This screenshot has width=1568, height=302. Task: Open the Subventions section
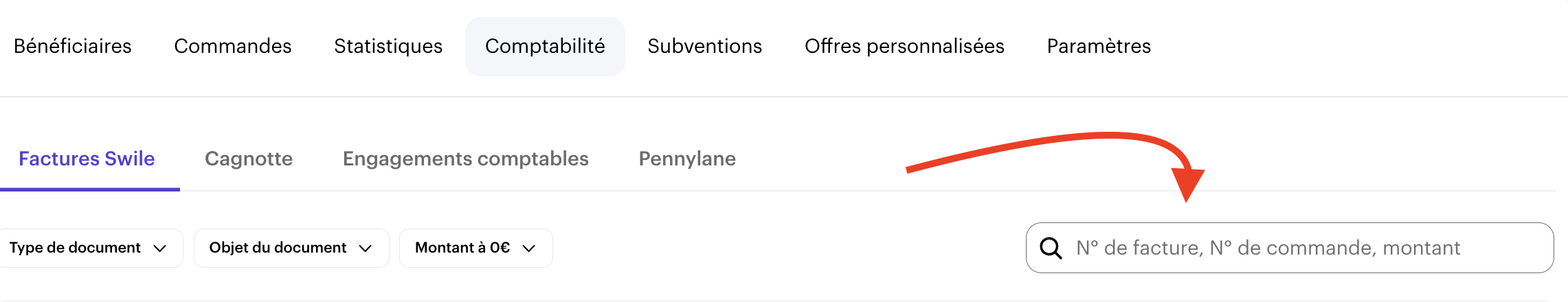pos(704,46)
